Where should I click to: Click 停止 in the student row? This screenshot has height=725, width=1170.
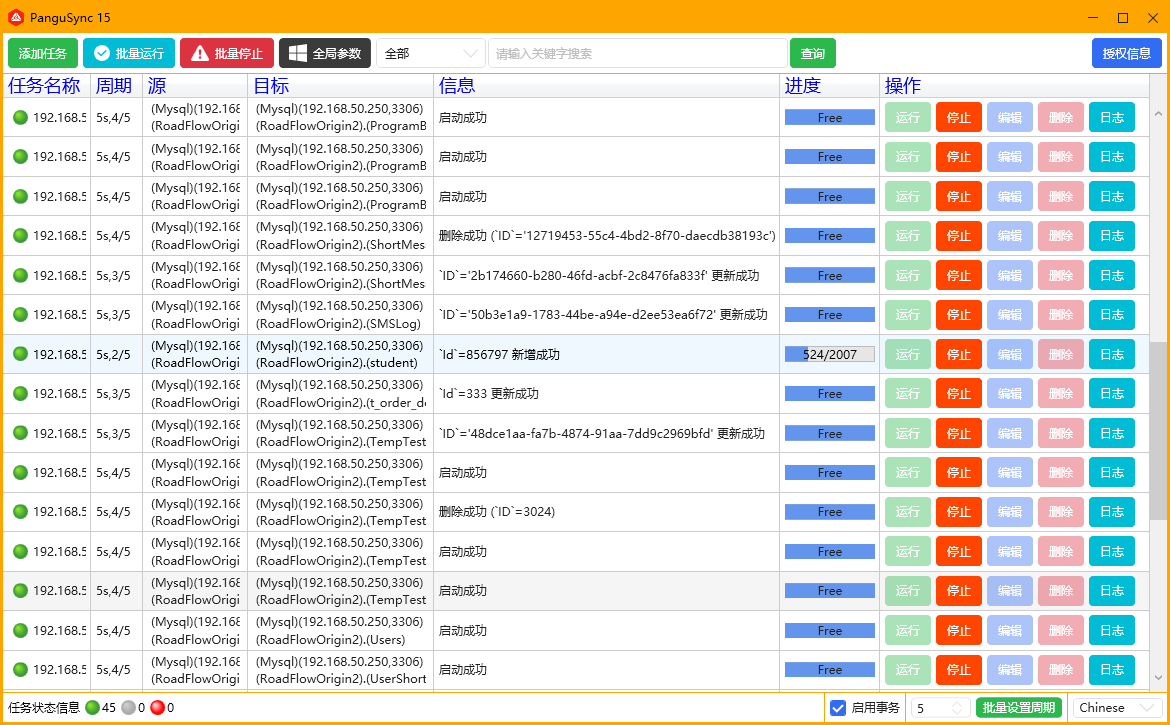[x=959, y=354]
